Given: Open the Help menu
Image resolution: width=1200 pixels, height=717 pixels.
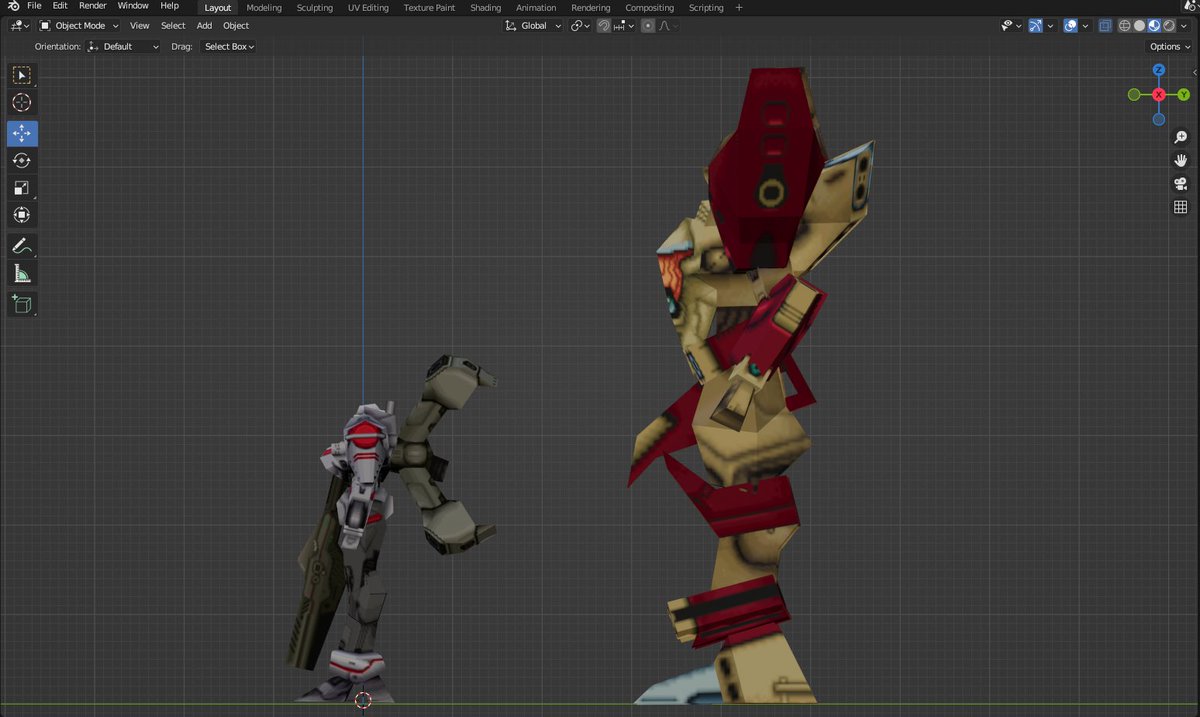Looking at the screenshot, I should [x=169, y=6].
